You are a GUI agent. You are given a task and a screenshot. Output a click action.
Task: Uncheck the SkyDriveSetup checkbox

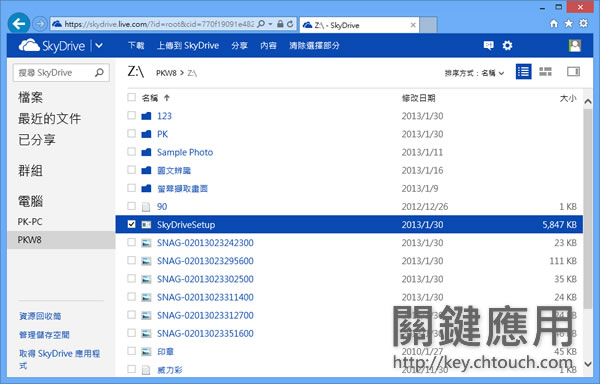[131, 224]
